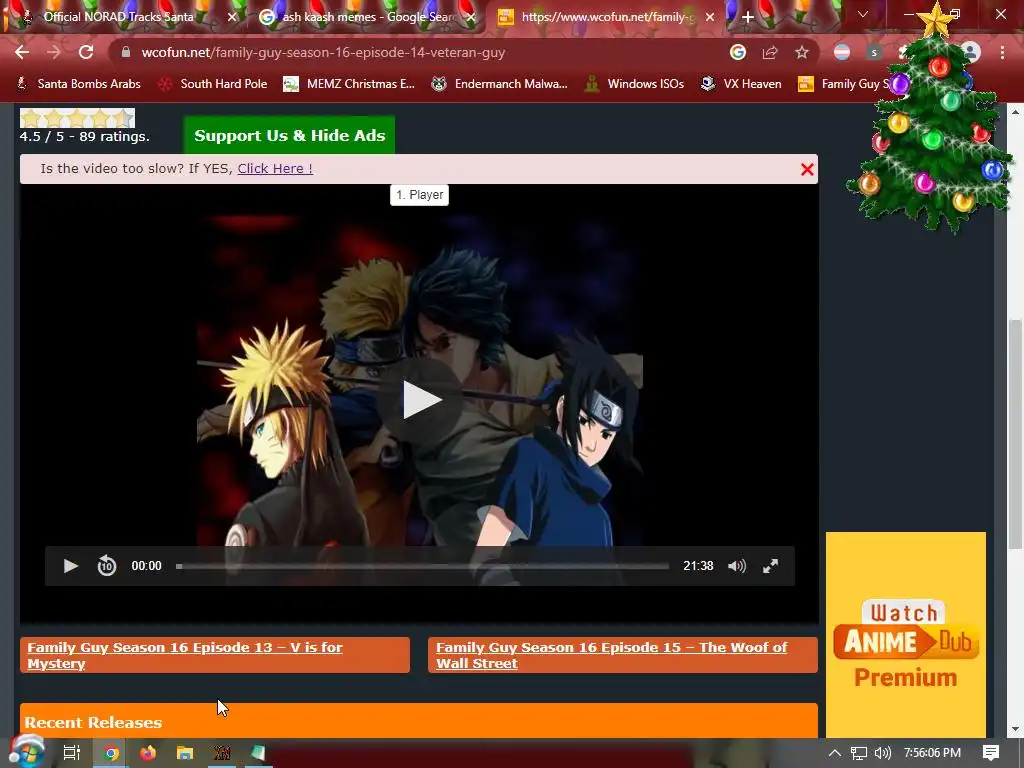Screen dimensions: 1024x768
Task: Open a new browser tab
Action: click(748, 17)
